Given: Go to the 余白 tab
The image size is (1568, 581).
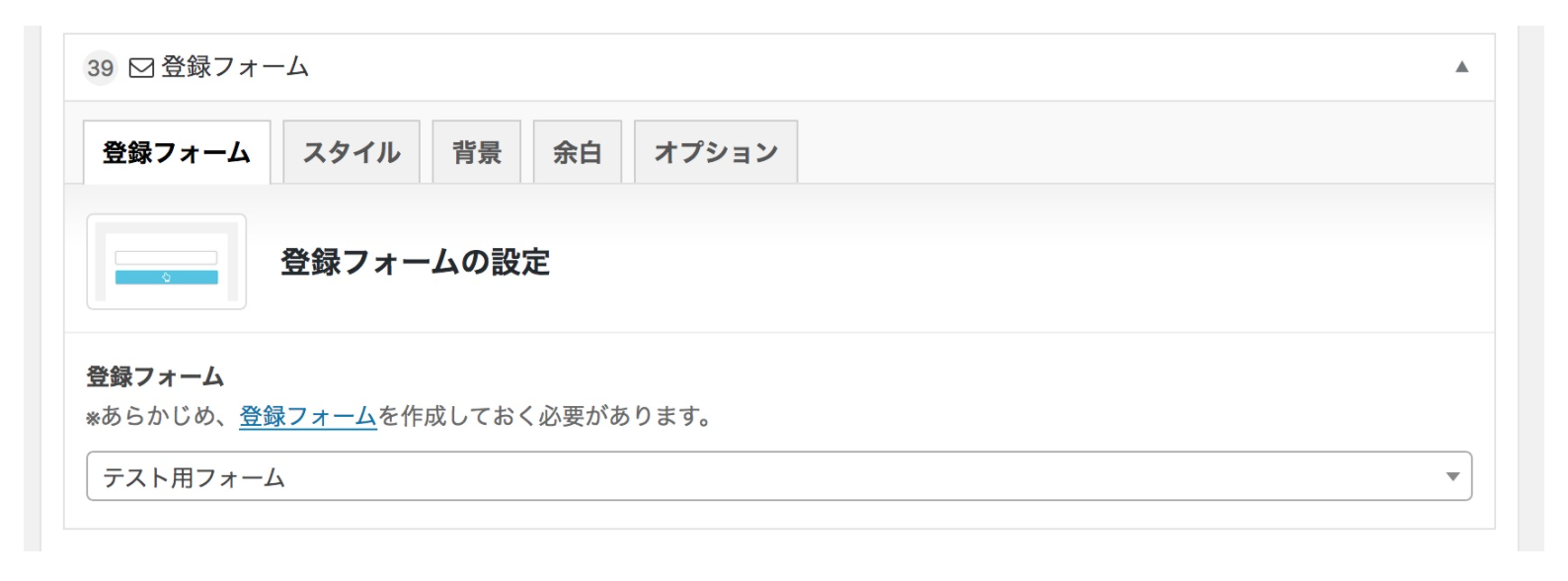Looking at the screenshot, I should click(578, 152).
